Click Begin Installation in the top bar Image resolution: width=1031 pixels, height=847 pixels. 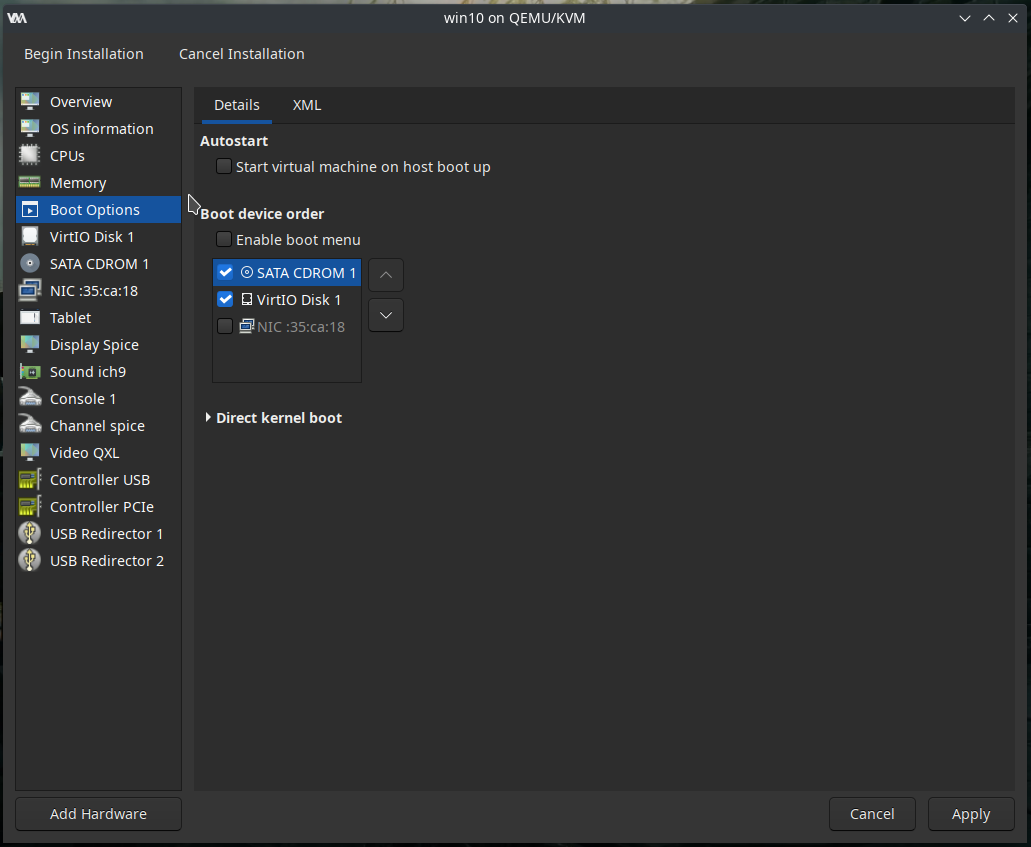click(x=84, y=54)
